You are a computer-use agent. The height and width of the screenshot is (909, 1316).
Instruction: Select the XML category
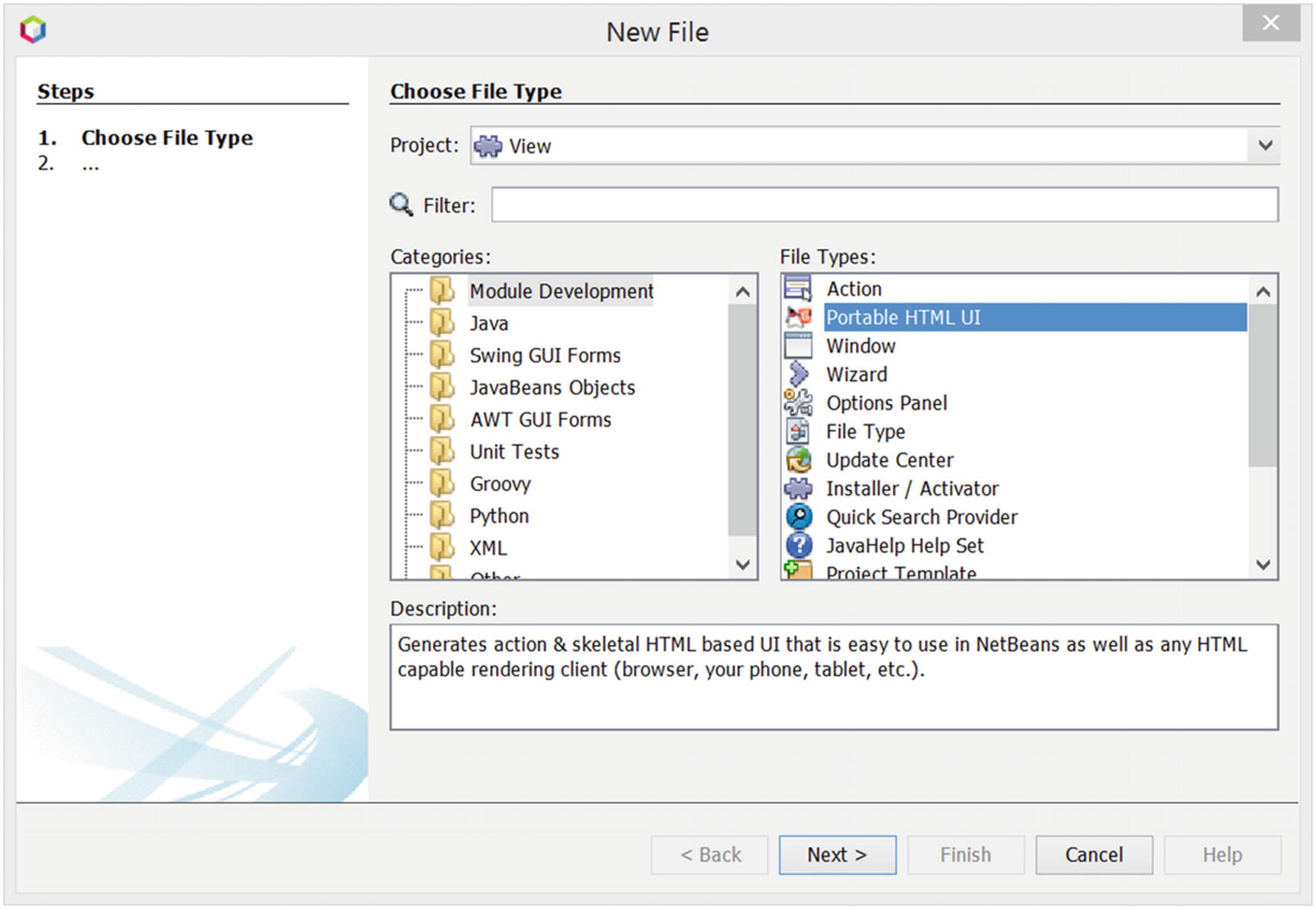(488, 547)
